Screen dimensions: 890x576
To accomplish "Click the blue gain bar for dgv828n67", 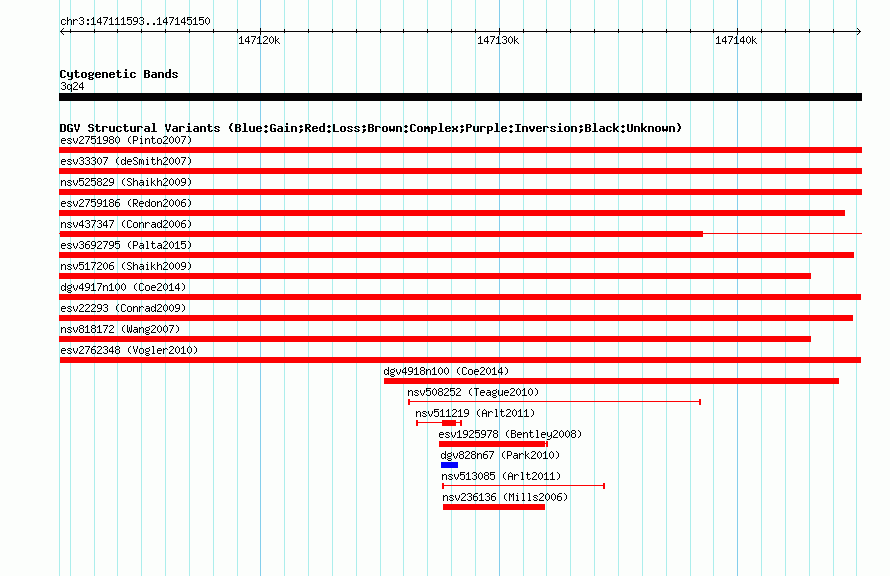I will (450, 465).
